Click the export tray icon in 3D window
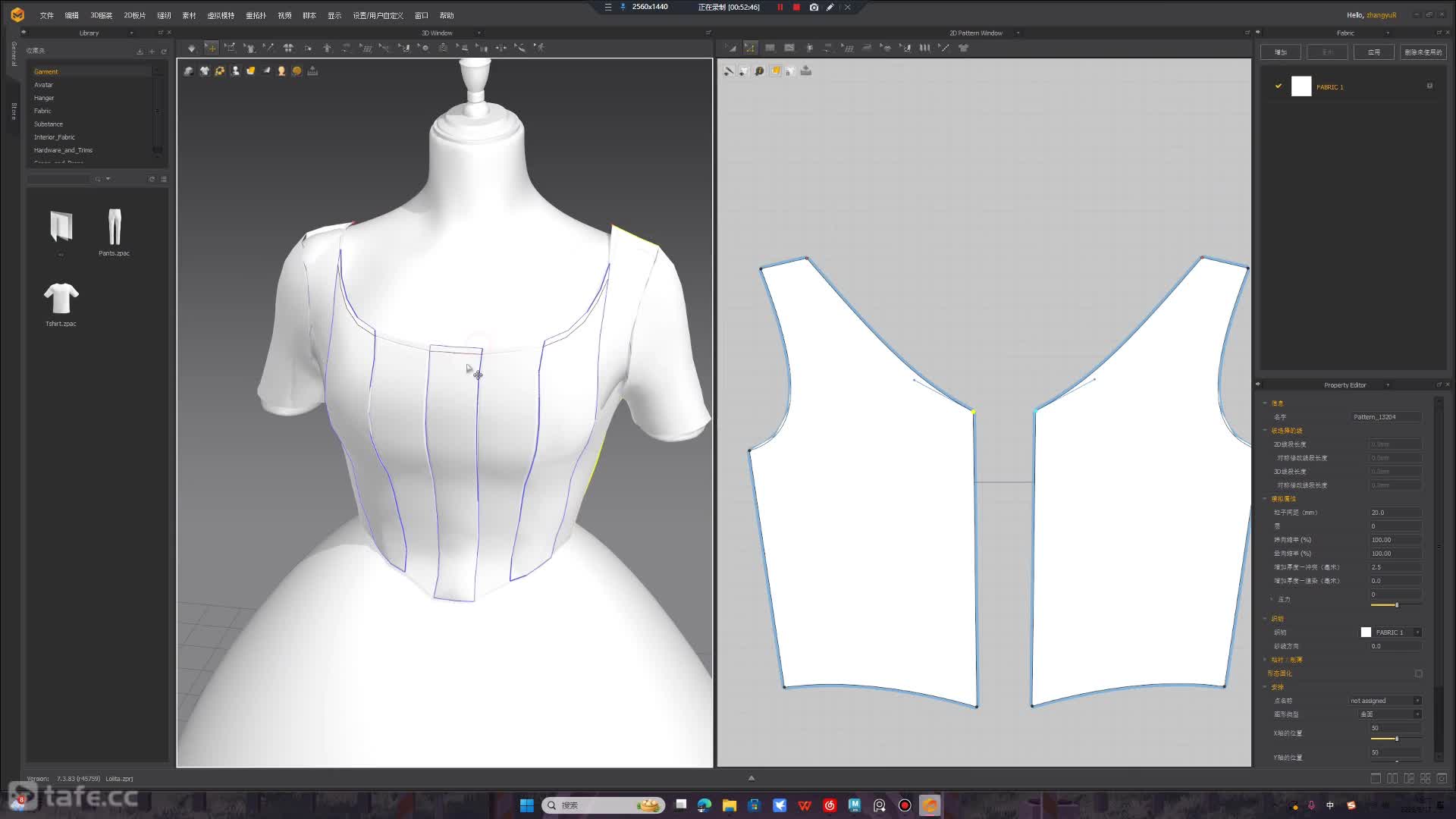The image size is (1456, 819). (x=312, y=71)
